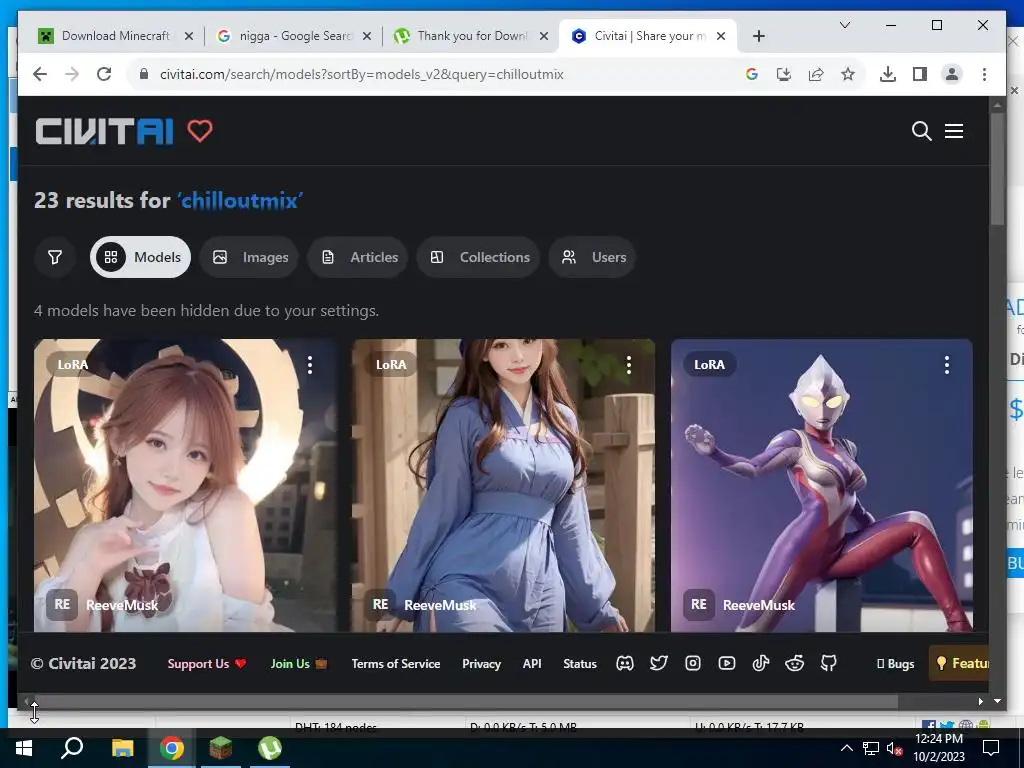
Task: Click the Bugs footer button
Action: click(x=895, y=664)
